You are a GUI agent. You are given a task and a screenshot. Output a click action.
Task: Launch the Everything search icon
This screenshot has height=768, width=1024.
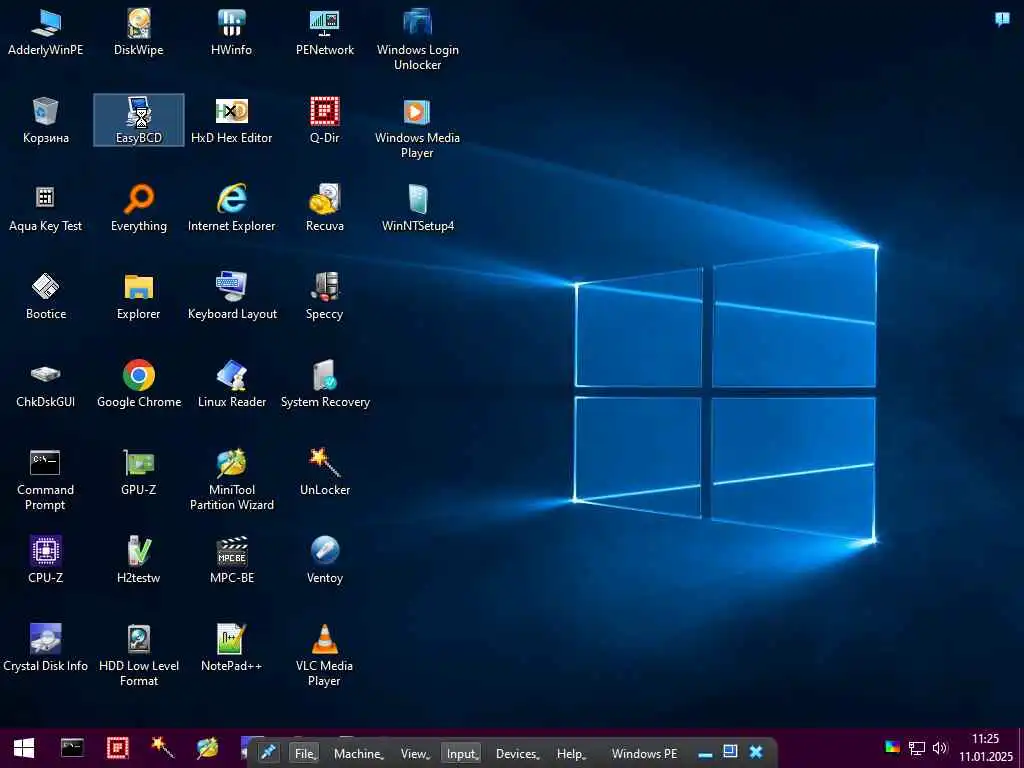coord(138,209)
